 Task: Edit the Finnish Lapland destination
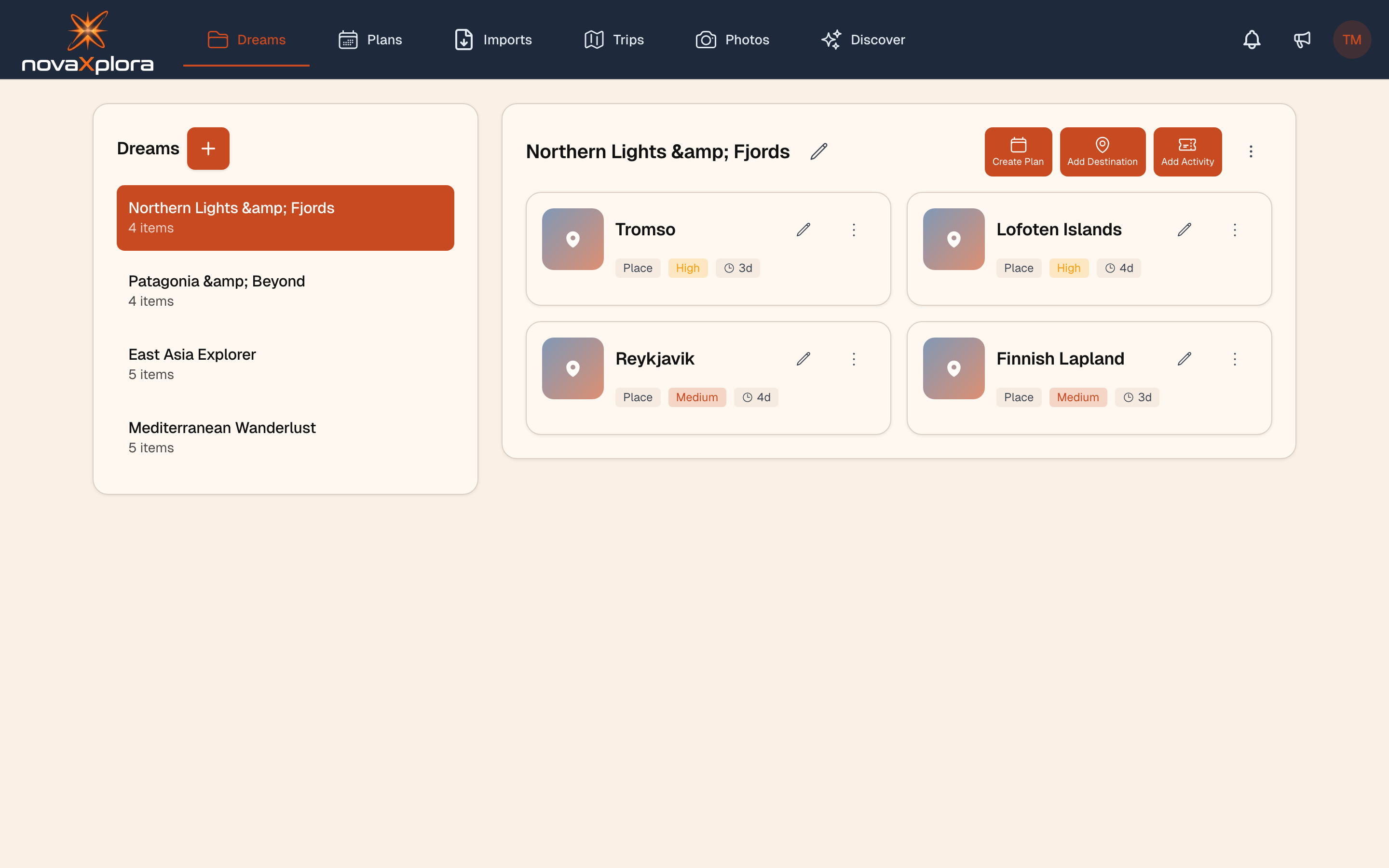click(x=1184, y=359)
